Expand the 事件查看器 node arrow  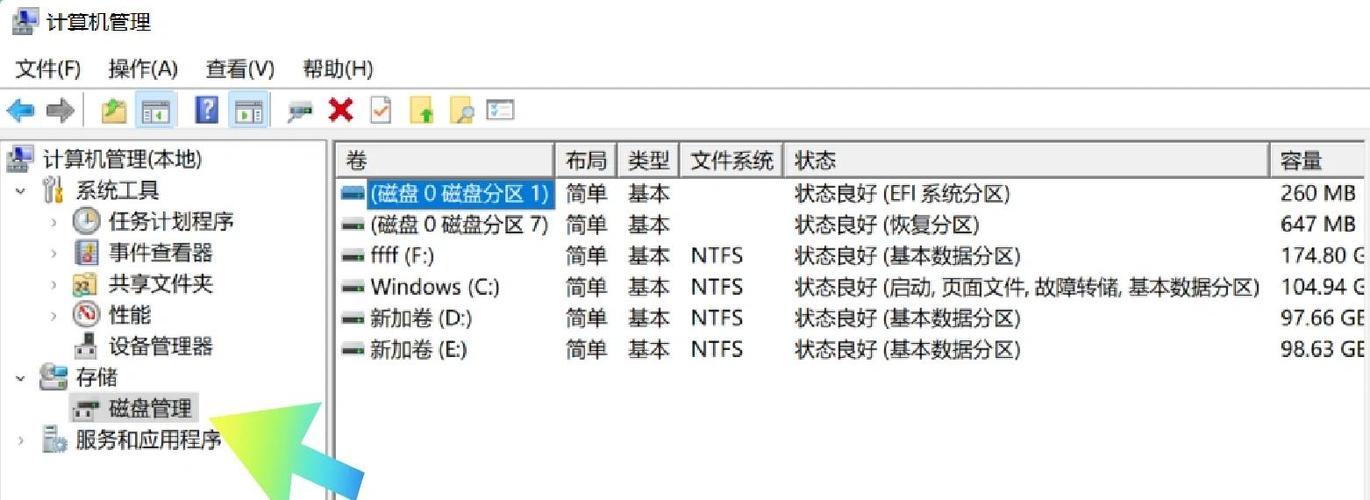53,254
